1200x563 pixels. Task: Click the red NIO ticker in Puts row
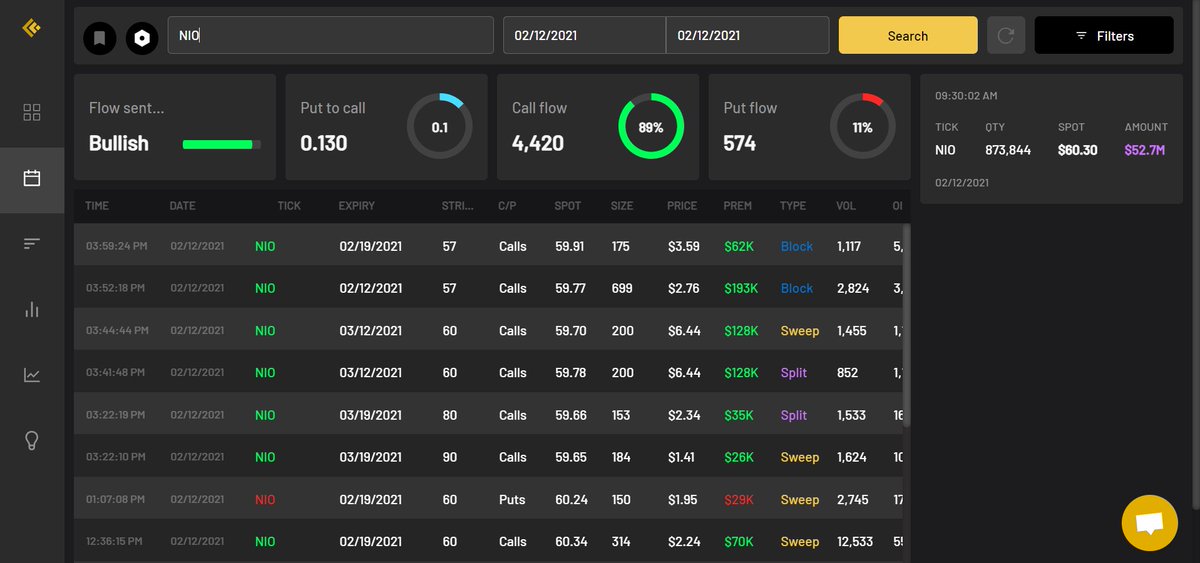click(x=265, y=499)
